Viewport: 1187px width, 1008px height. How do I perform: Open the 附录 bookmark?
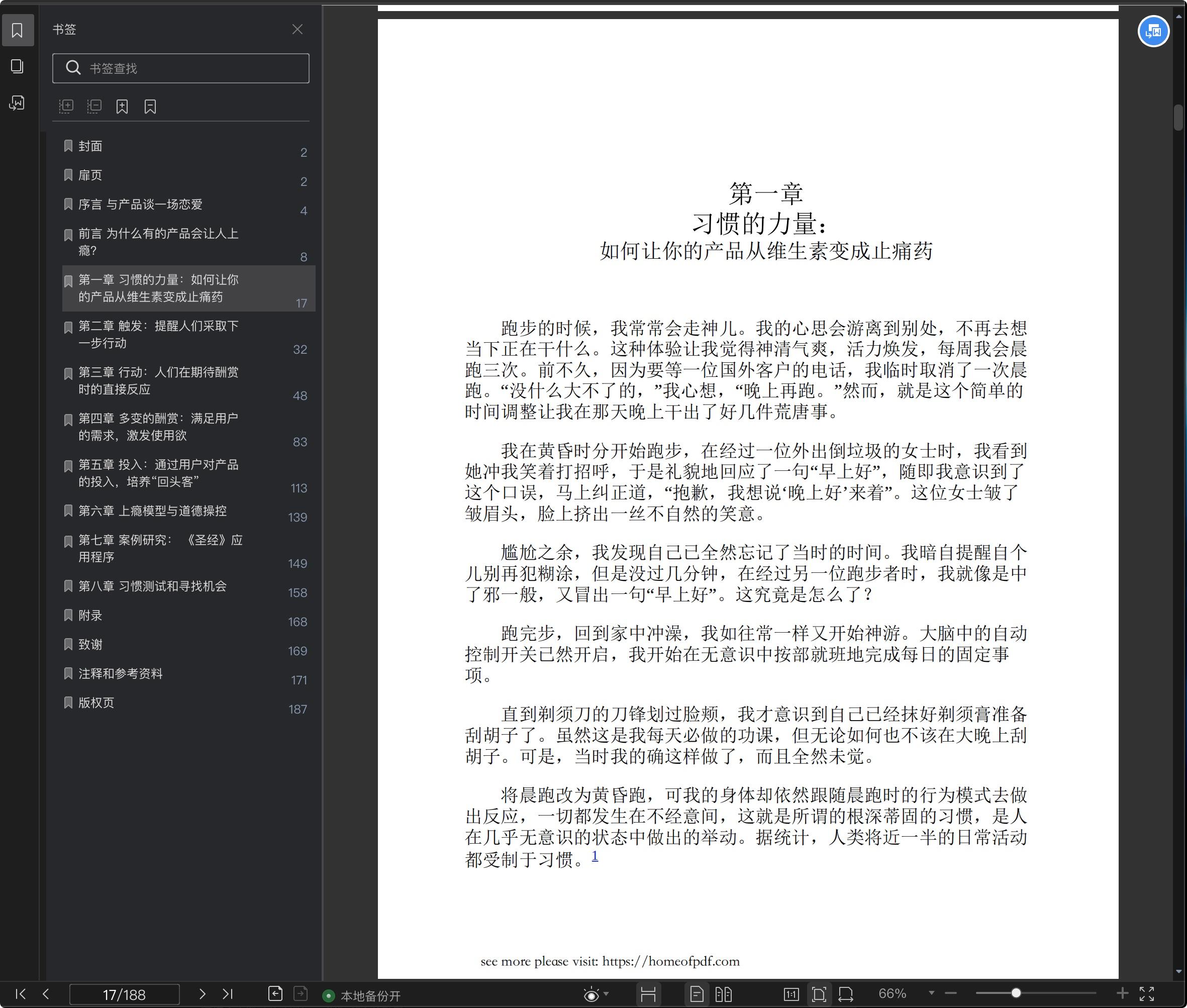[x=188, y=616]
